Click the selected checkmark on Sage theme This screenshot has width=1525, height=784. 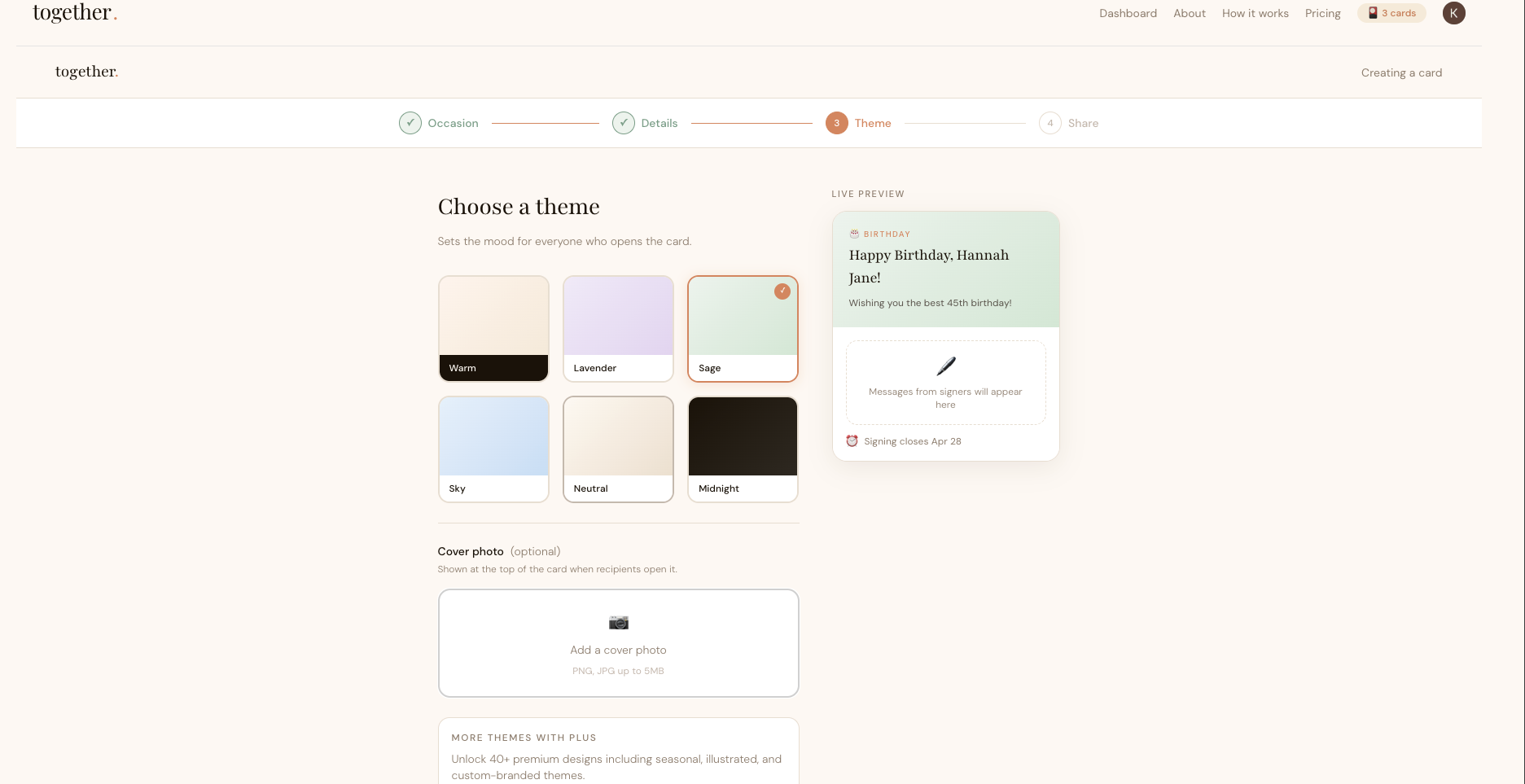point(782,291)
